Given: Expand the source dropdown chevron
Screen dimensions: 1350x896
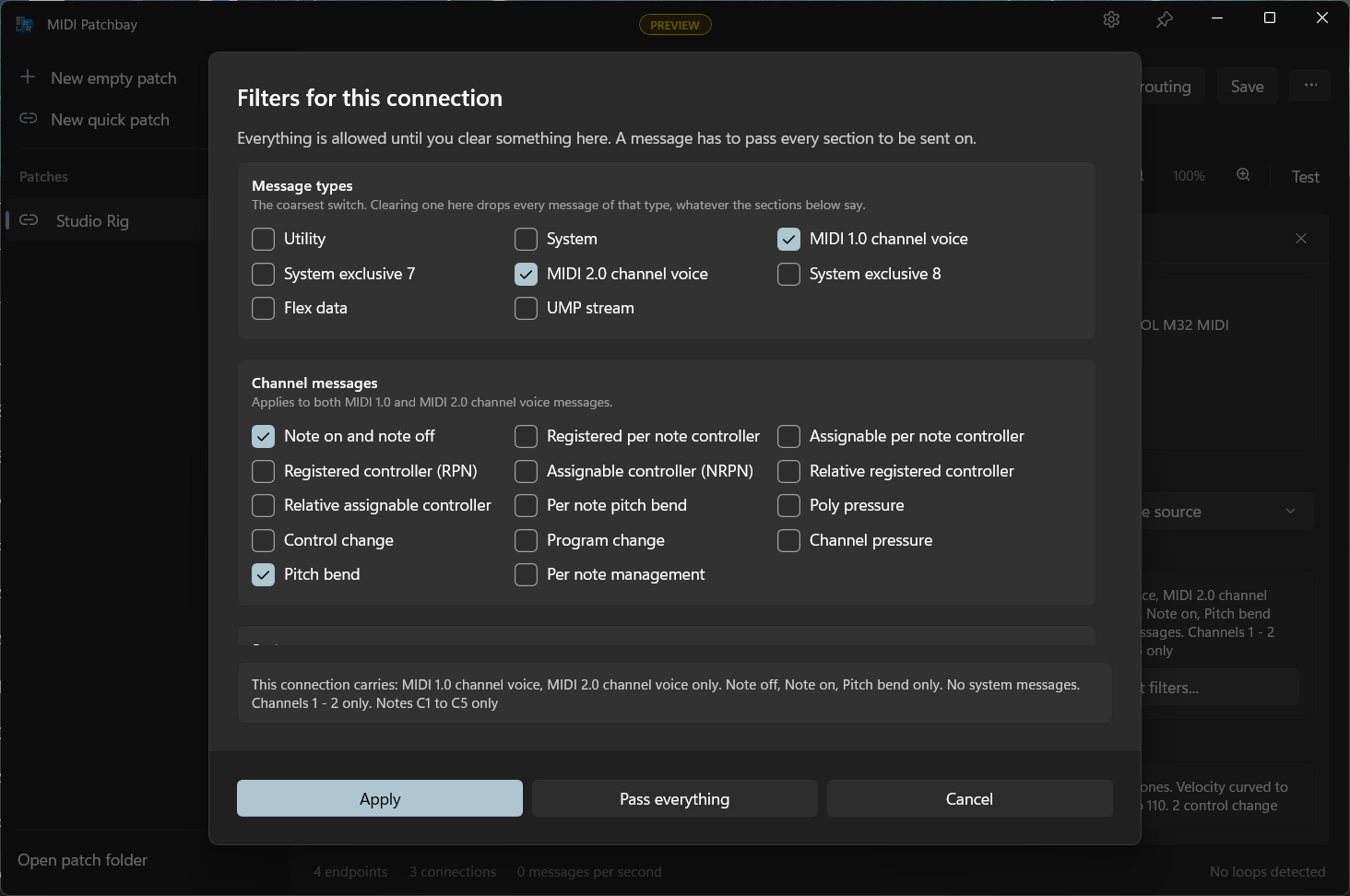Looking at the screenshot, I should point(1290,511).
